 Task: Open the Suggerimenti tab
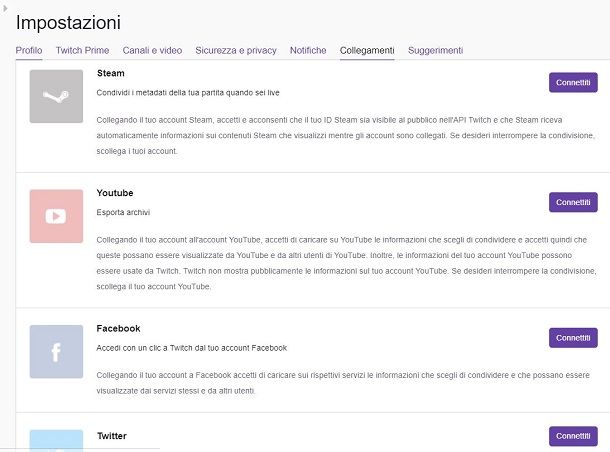436,50
